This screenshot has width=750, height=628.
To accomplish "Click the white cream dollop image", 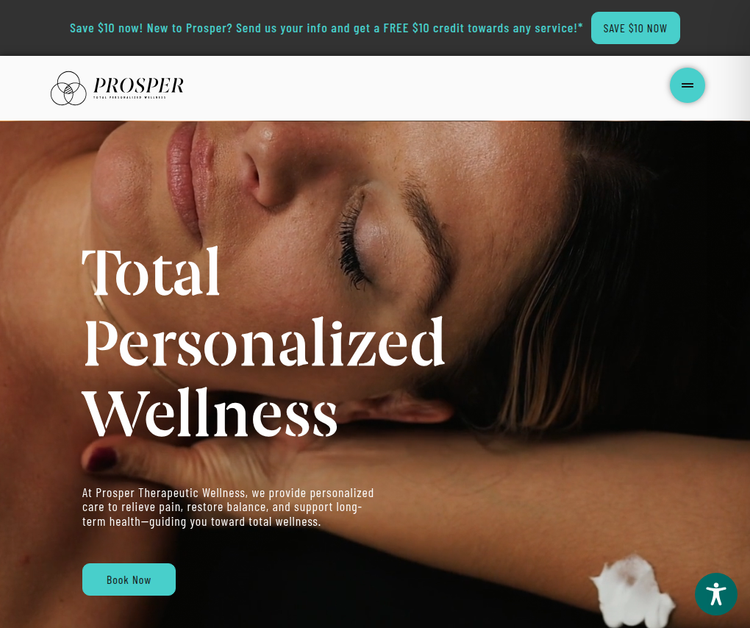I will 632,591.
